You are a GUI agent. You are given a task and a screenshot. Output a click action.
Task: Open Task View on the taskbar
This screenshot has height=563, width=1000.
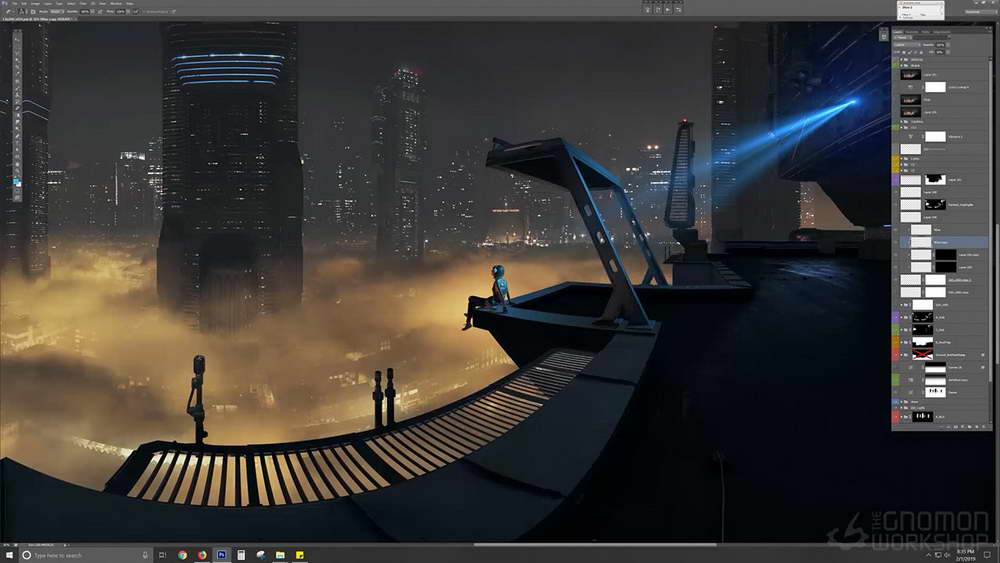(x=162, y=555)
